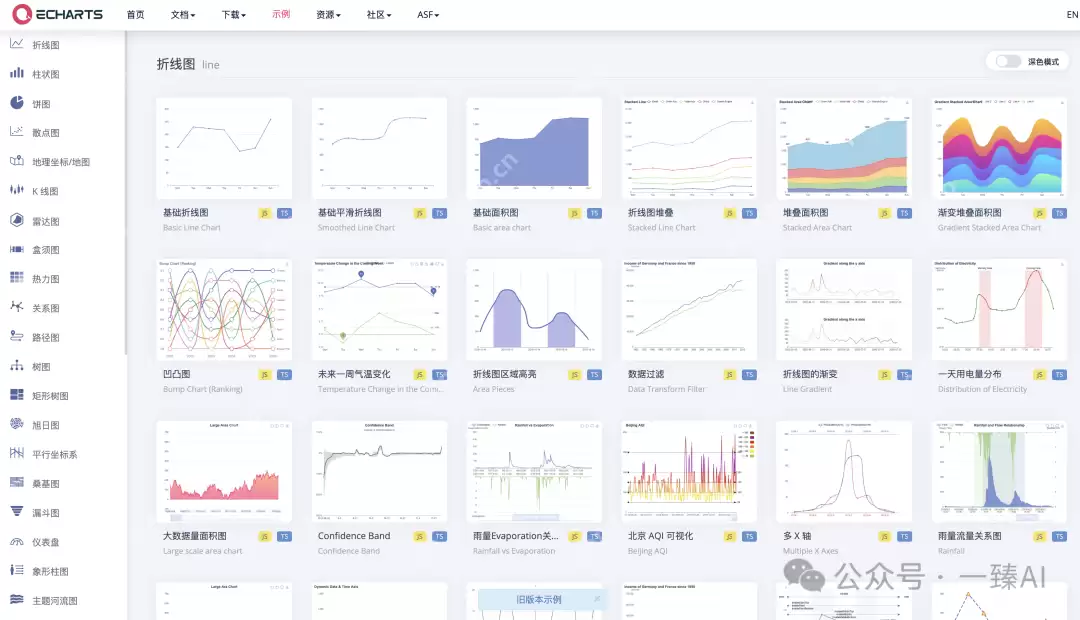Open the 社区 dropdown menu

click(378, 15)
